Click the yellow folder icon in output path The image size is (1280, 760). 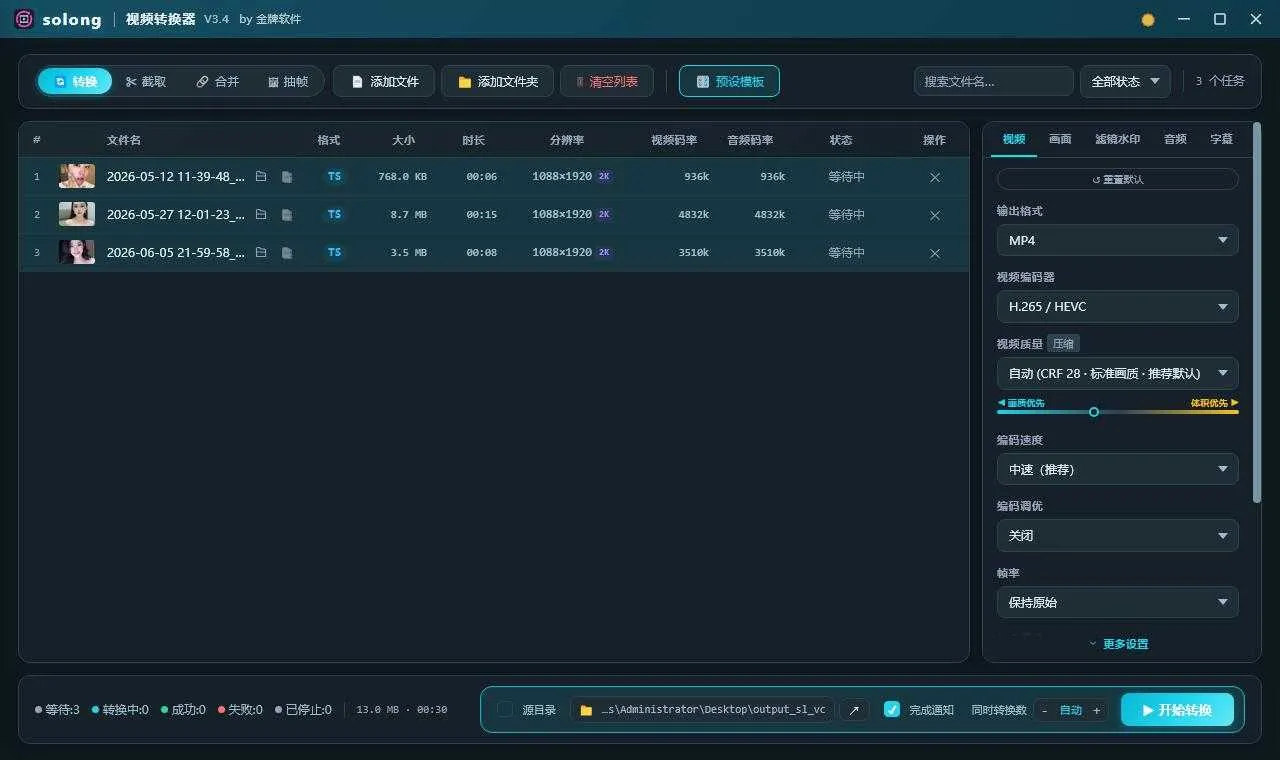point(586,710)
